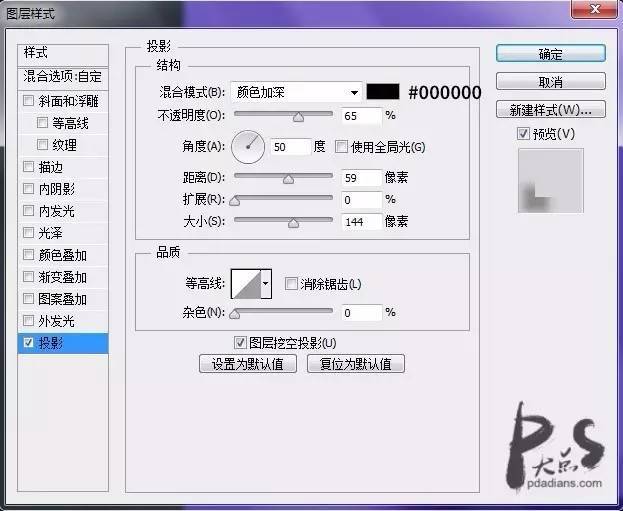Click the 距离 slider handle

tap(288, 179)
